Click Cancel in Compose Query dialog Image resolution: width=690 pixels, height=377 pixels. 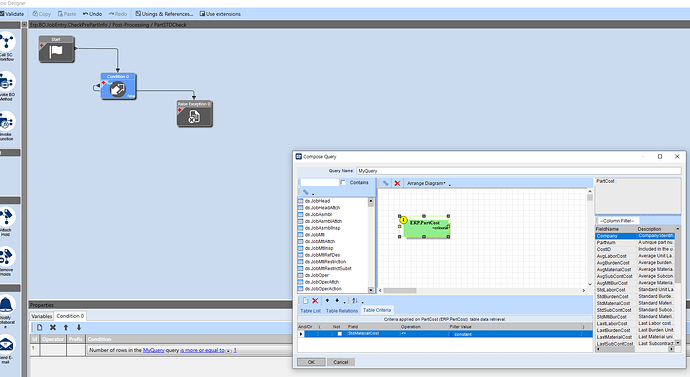pos(341,362)
